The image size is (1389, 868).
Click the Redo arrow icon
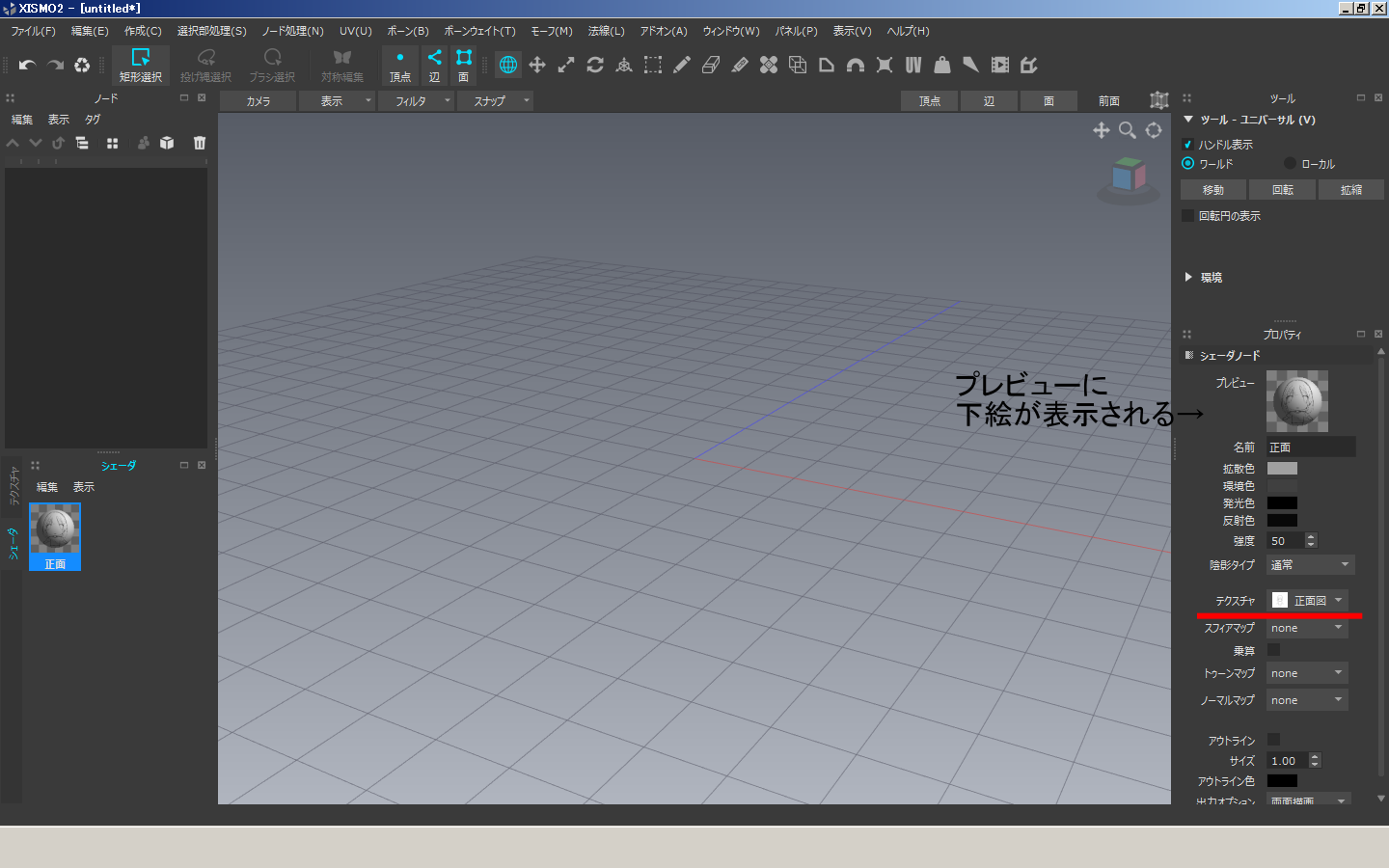pyautogui.click(x=55, y=65)
